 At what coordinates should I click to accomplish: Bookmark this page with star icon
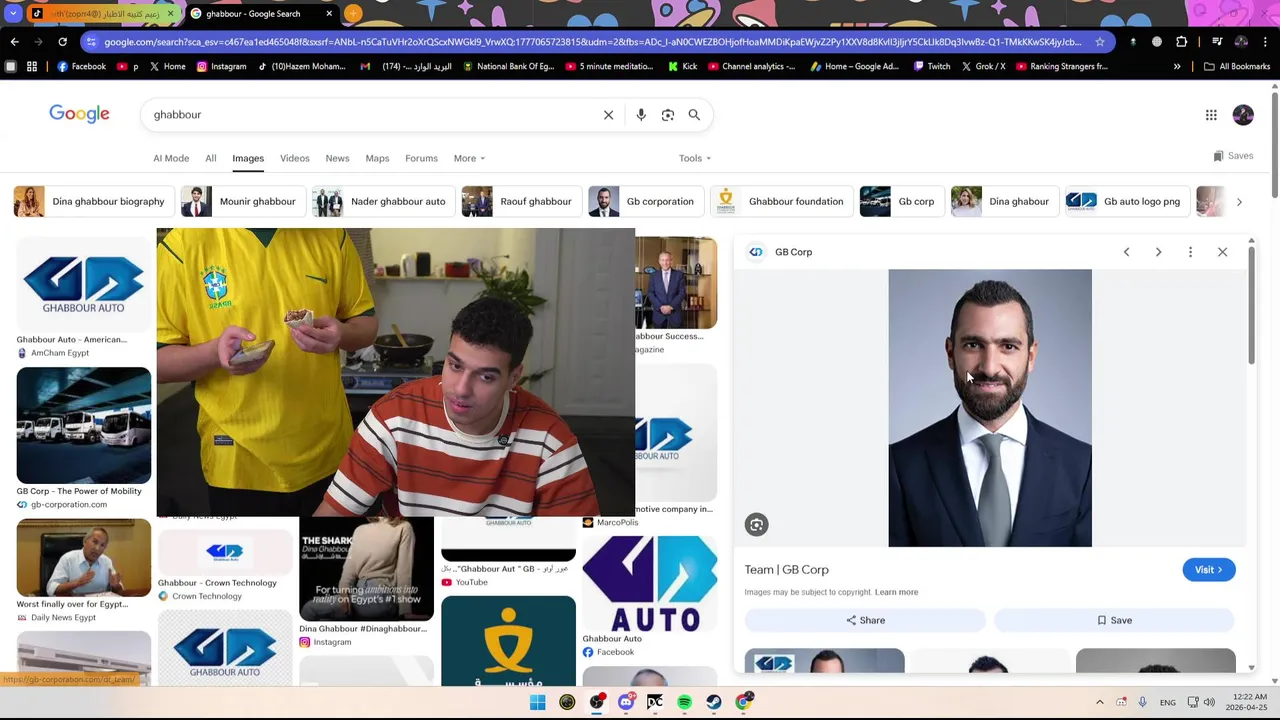click(x=1100, y=42)
